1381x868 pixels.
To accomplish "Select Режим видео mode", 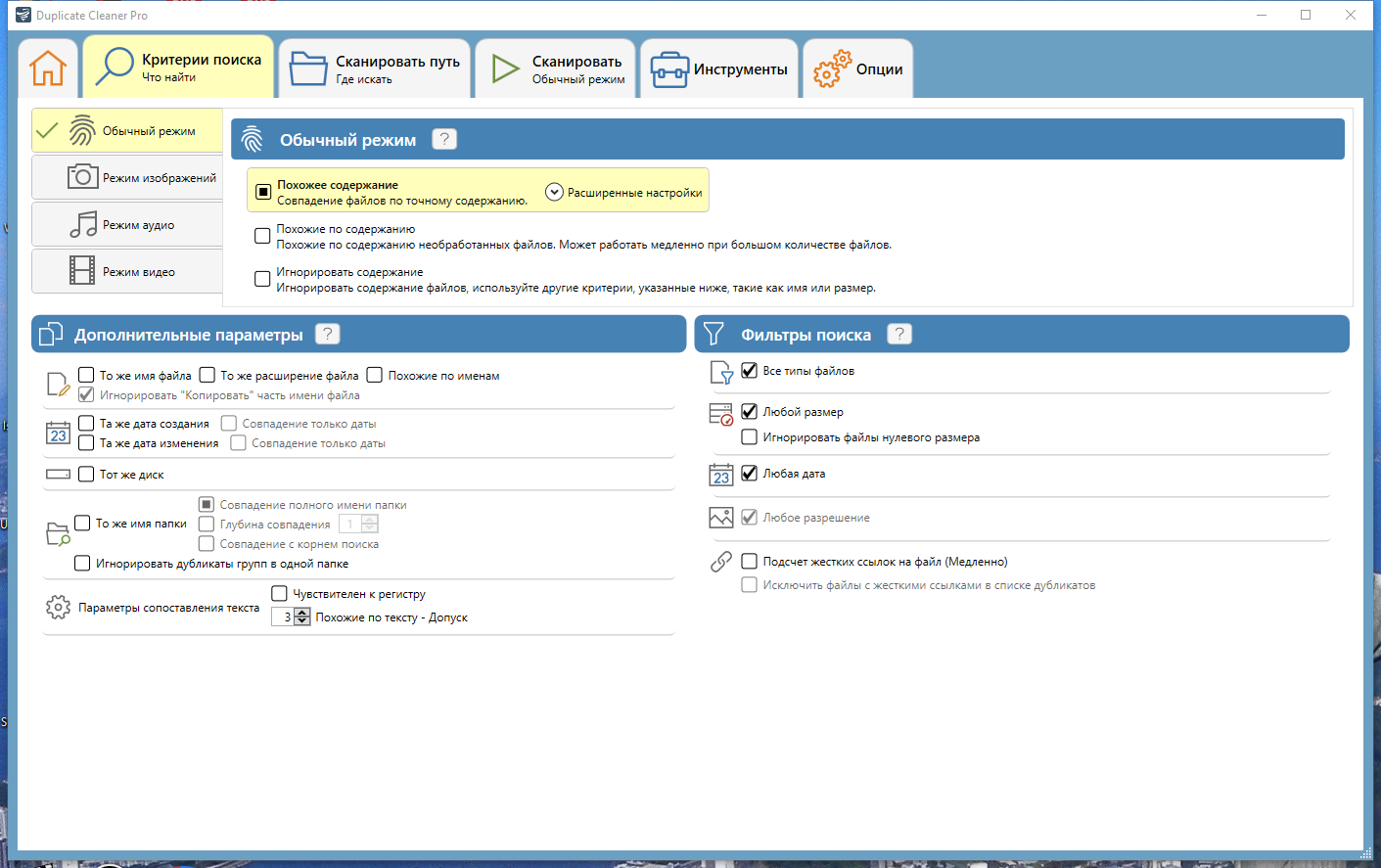I will point(127,271).
